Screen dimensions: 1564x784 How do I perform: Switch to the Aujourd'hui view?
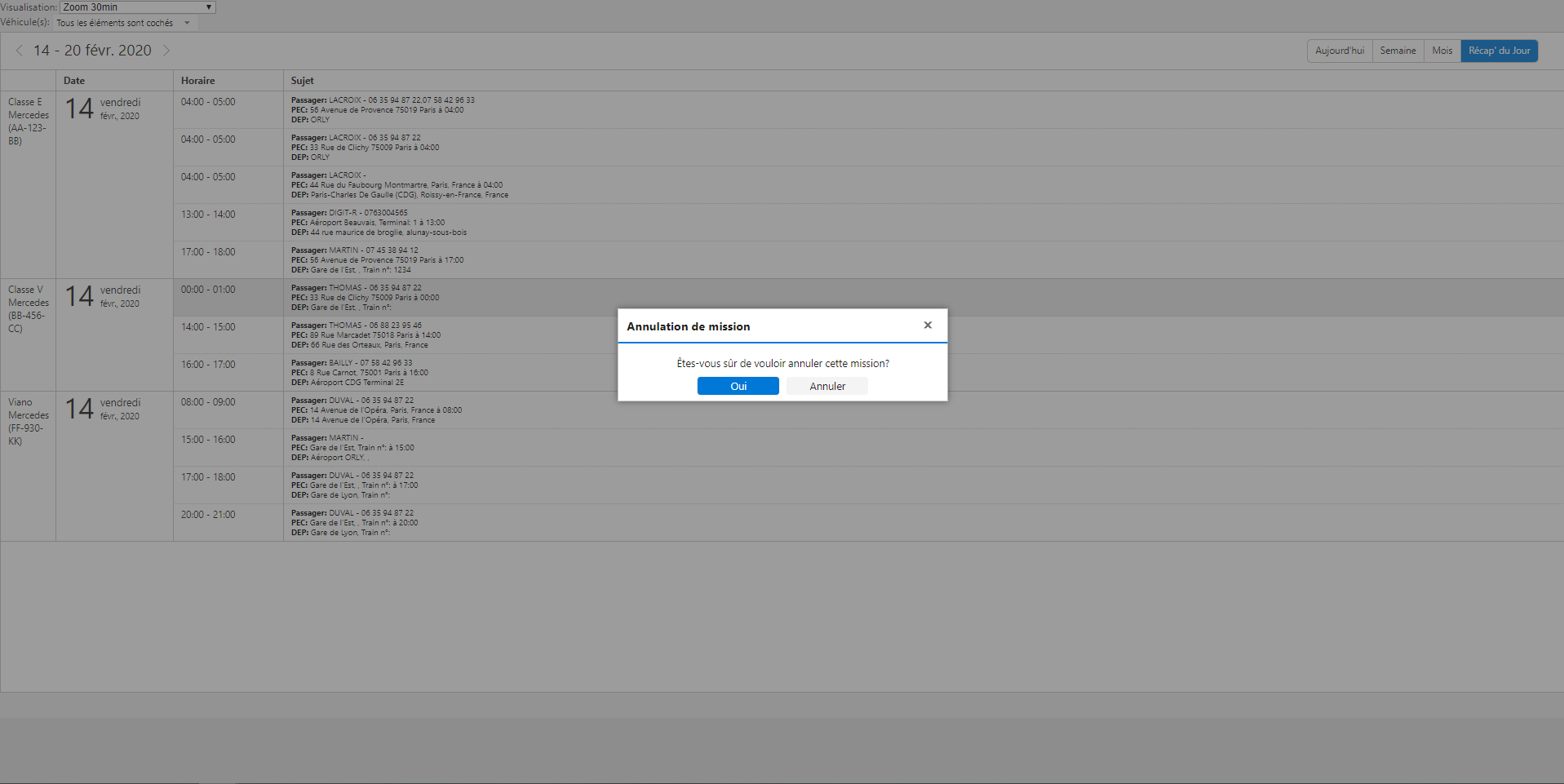coord(1339,51)
